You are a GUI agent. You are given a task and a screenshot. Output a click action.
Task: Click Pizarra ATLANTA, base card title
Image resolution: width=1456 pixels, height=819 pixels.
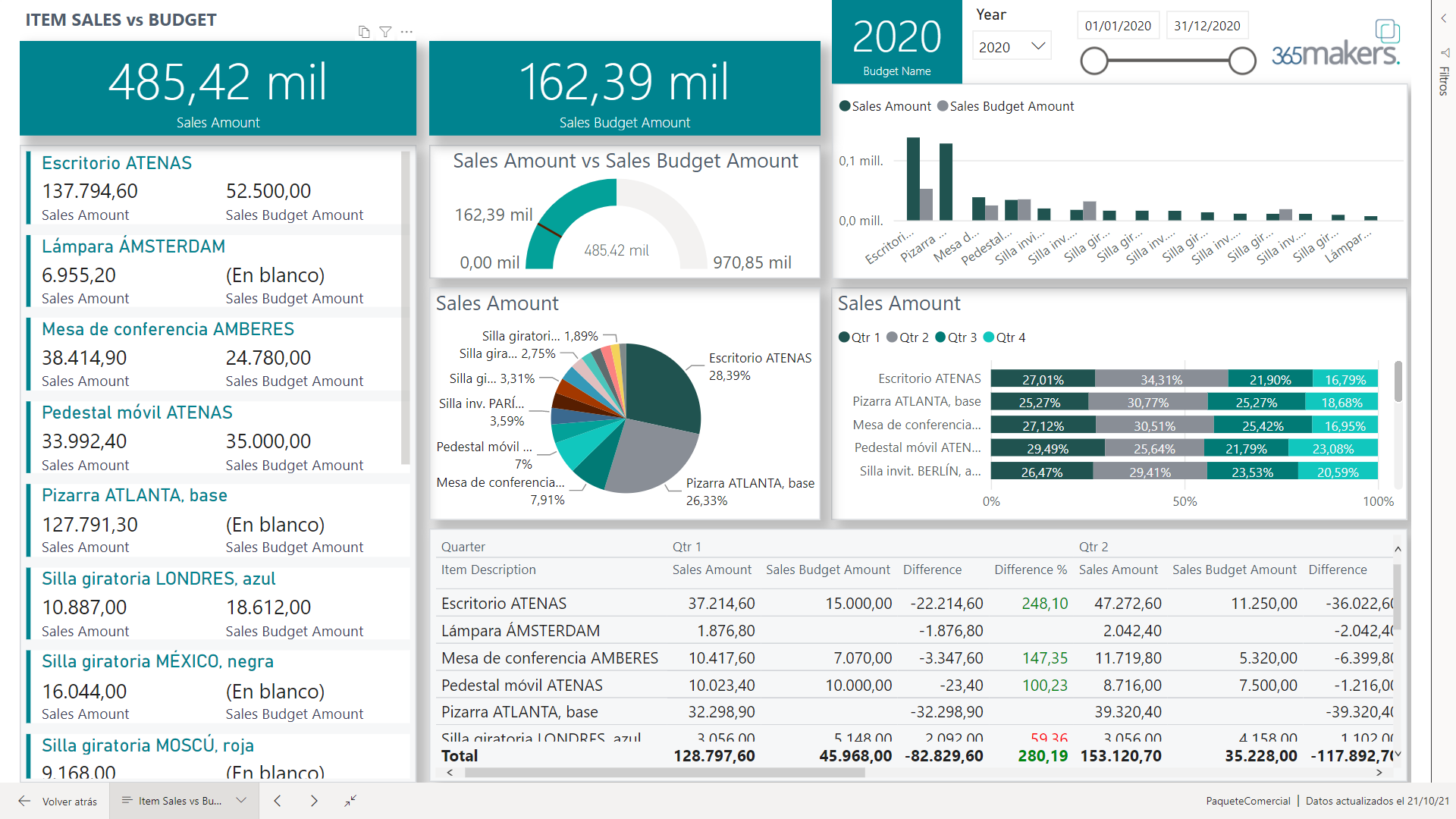point(134,495)
